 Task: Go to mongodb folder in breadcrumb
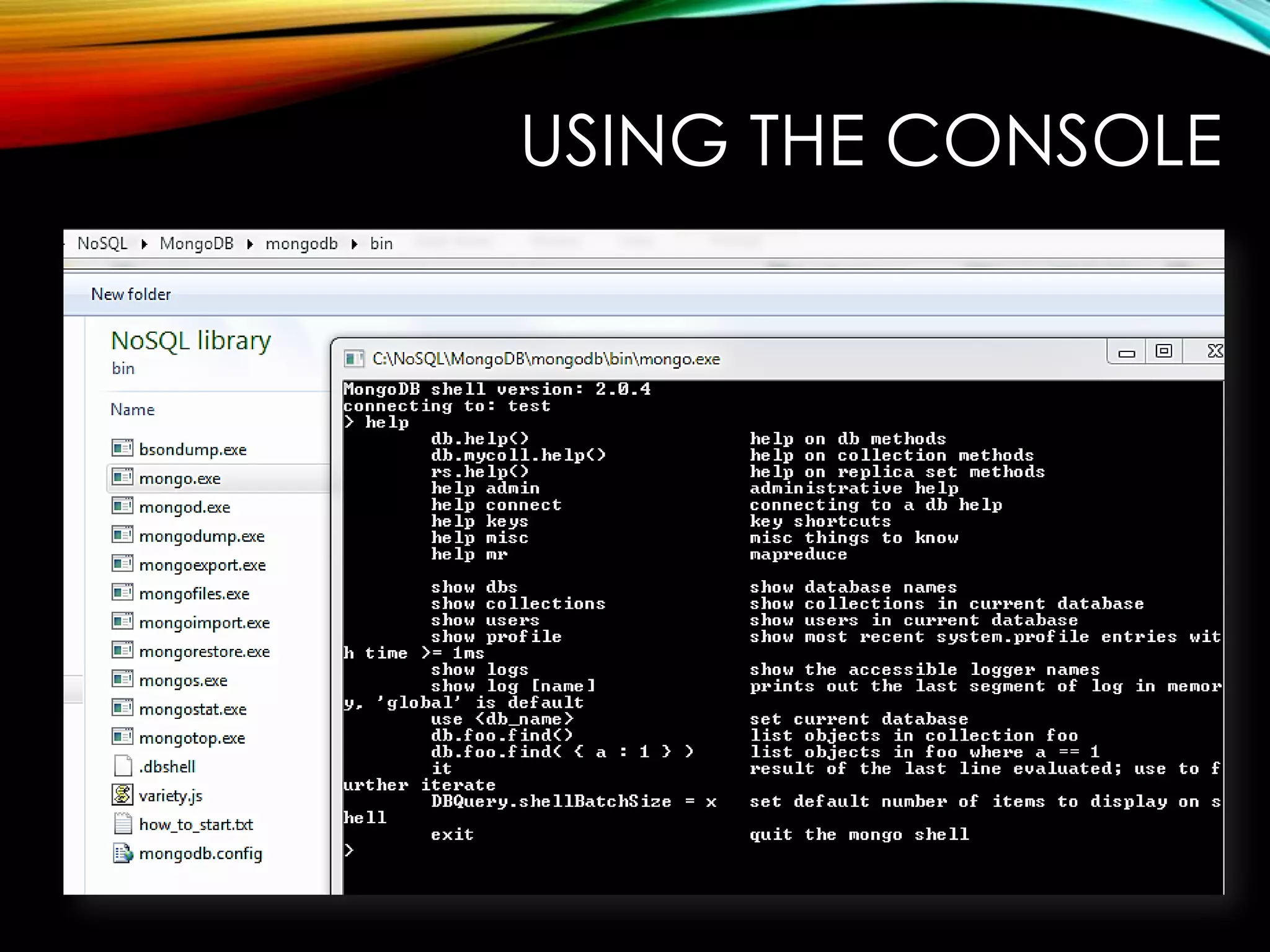point(301,244)
